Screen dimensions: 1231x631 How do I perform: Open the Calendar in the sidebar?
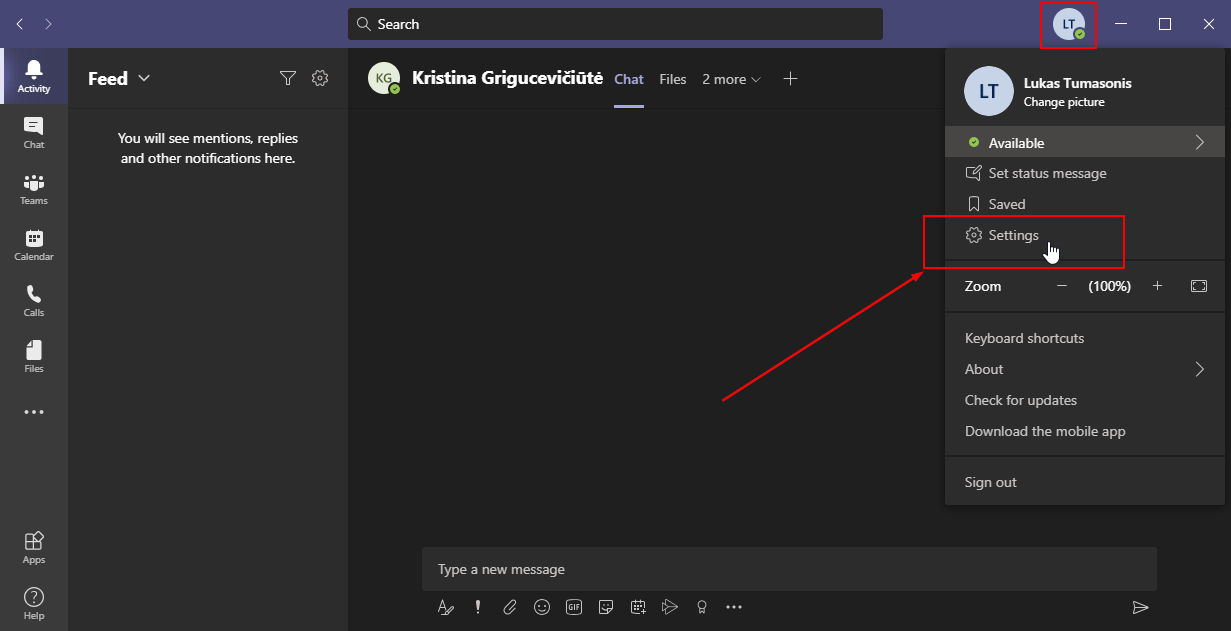tap(34, 244)
